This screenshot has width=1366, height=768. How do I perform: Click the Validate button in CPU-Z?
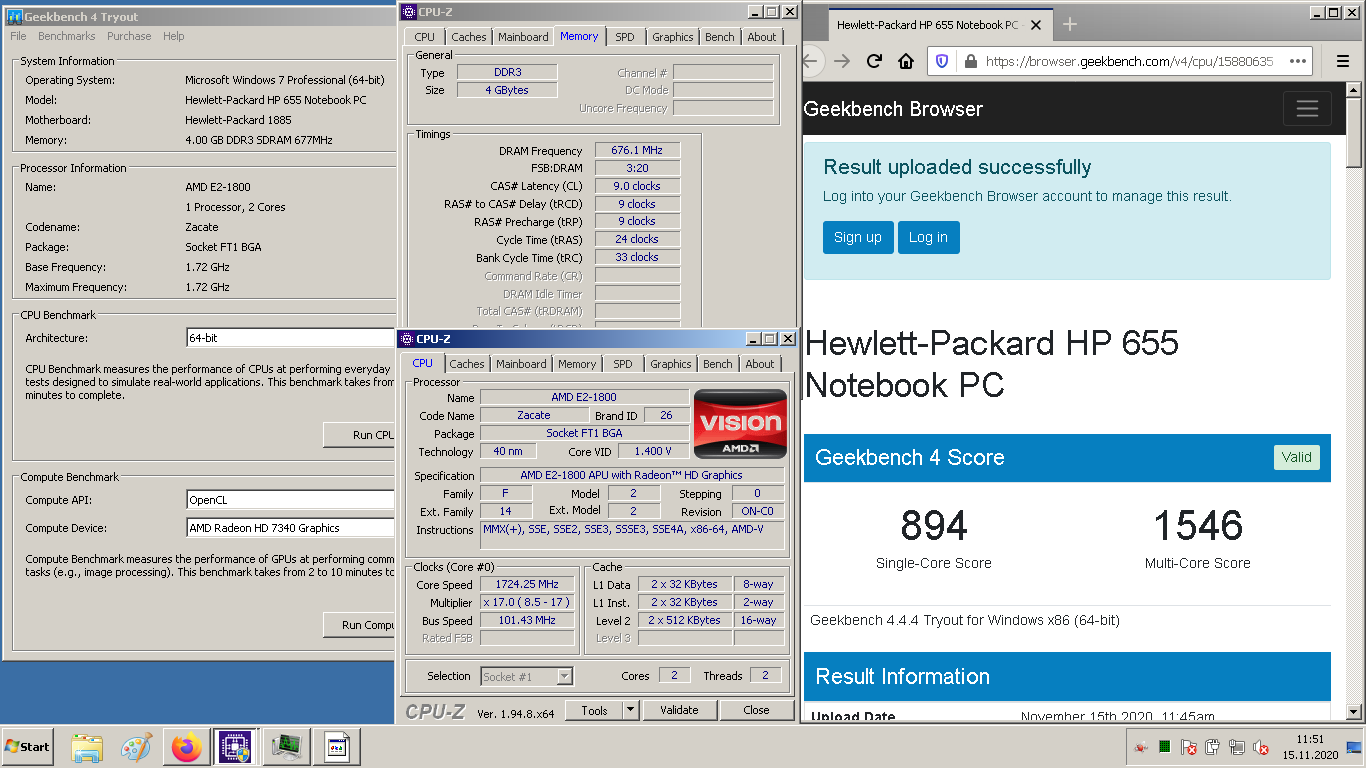point(679,710)
